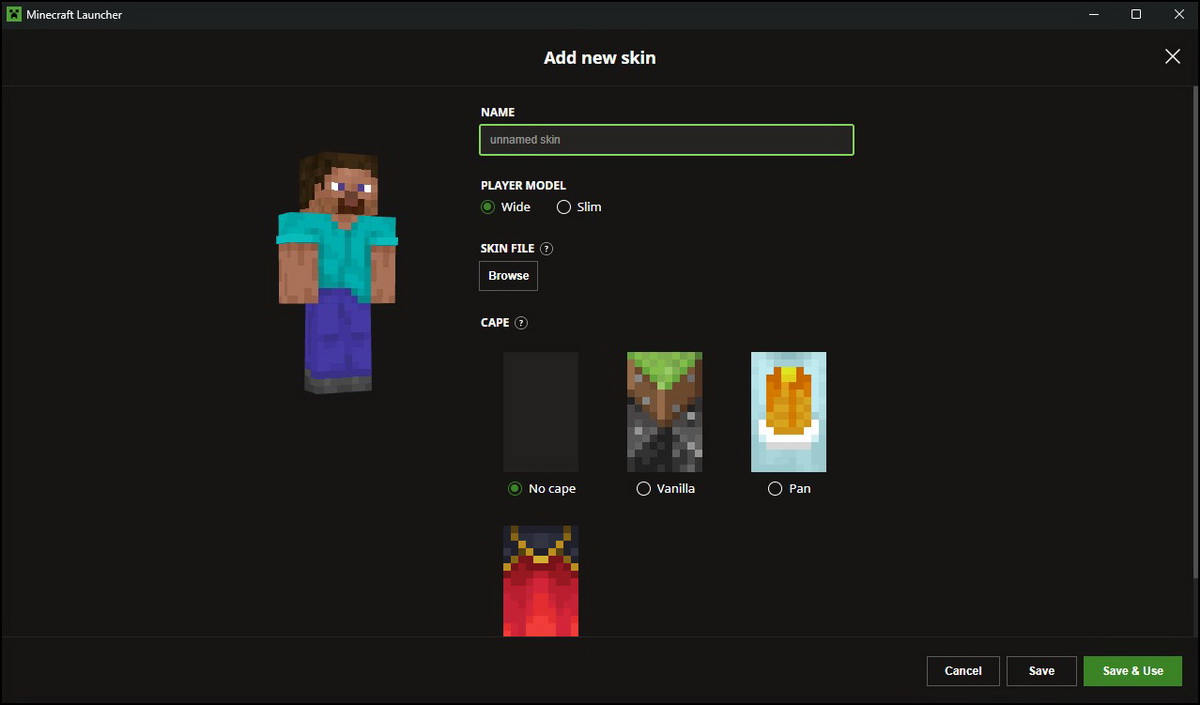
Task: Select the Vanilla cape option
Action: tap(643, 488)
